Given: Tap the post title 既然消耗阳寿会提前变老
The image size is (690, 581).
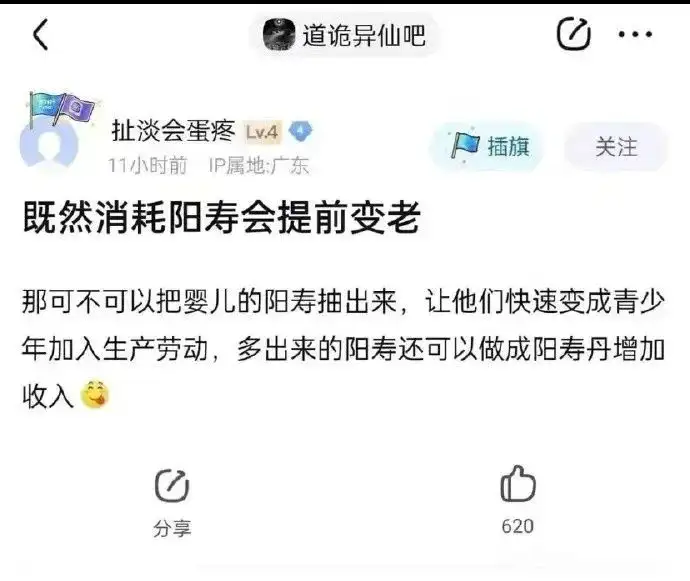Looking at the screenshot, I should (x=221, y=217).
